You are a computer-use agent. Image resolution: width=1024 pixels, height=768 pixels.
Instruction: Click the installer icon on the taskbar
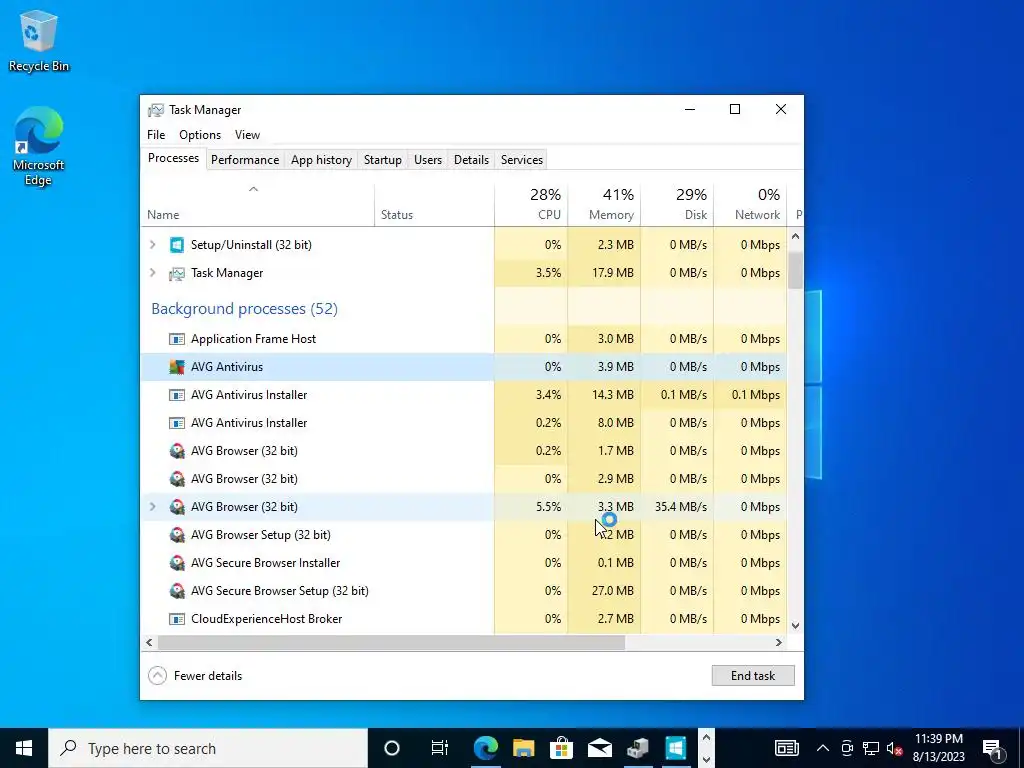coord(637,748)
